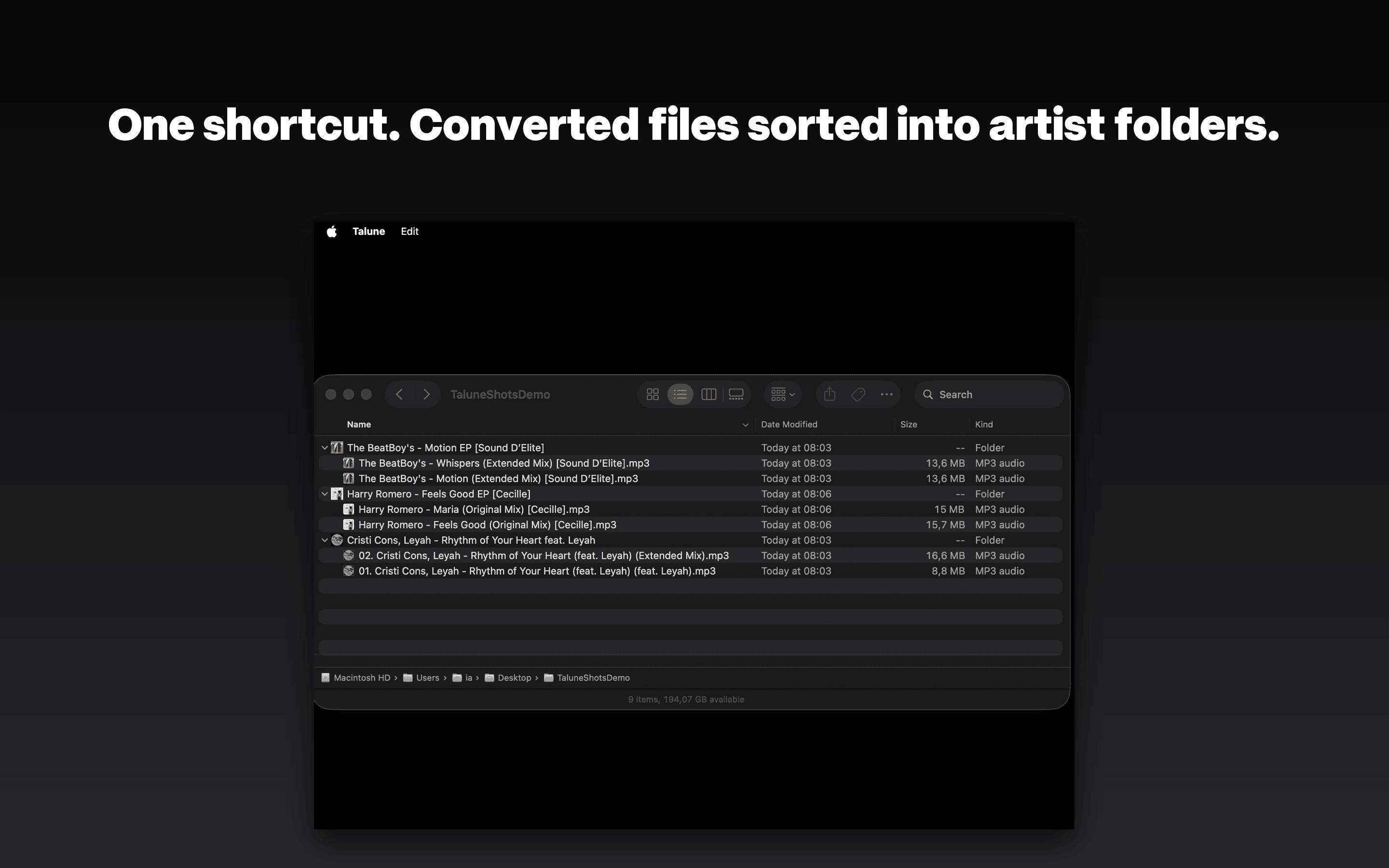Click 02. Rhythm of Your Heart file icon
1389x868 pixels.
(348, 555)
